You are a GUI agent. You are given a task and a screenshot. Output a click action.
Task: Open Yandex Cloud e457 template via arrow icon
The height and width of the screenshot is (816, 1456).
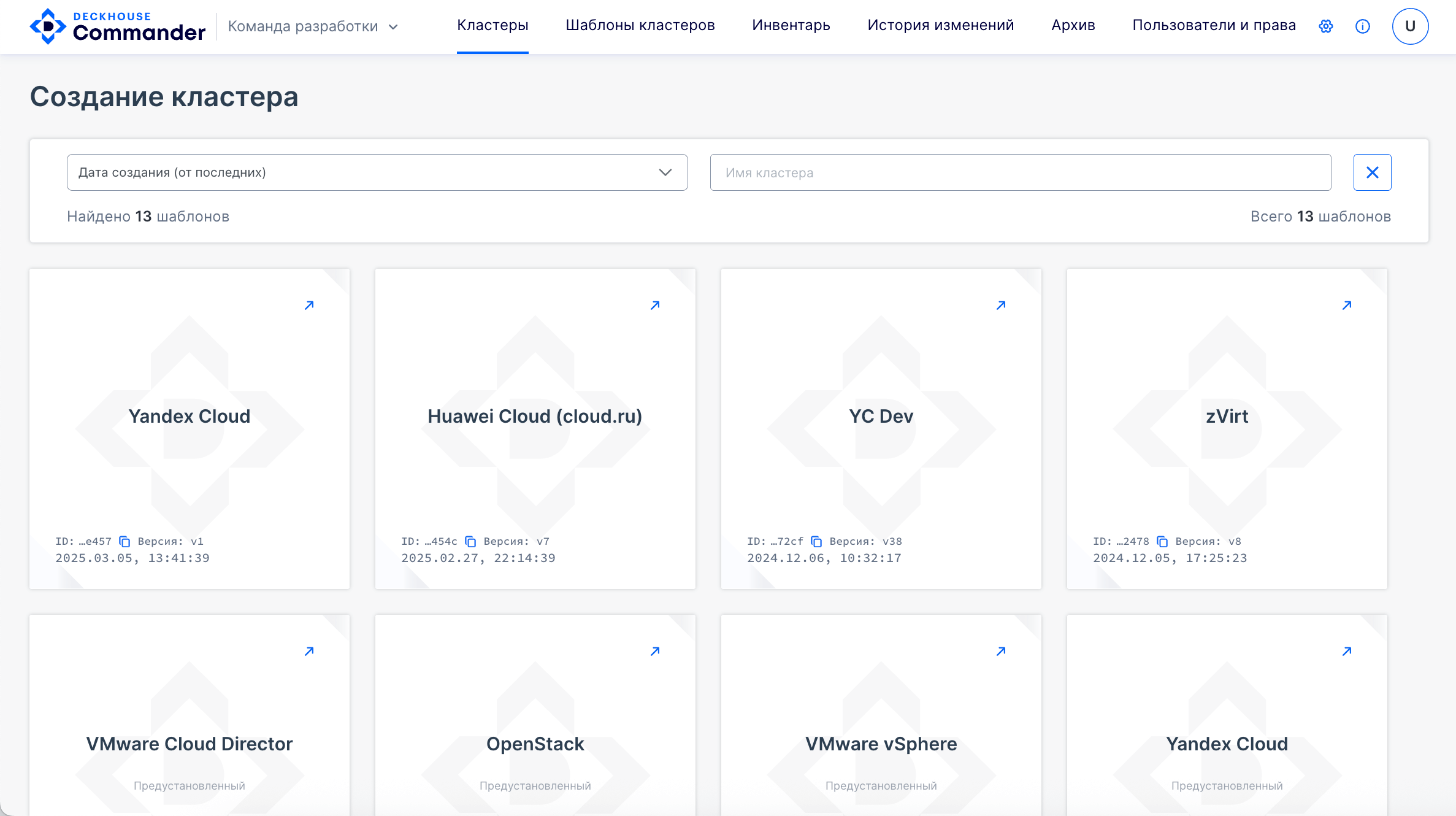[x=309, y=306]
